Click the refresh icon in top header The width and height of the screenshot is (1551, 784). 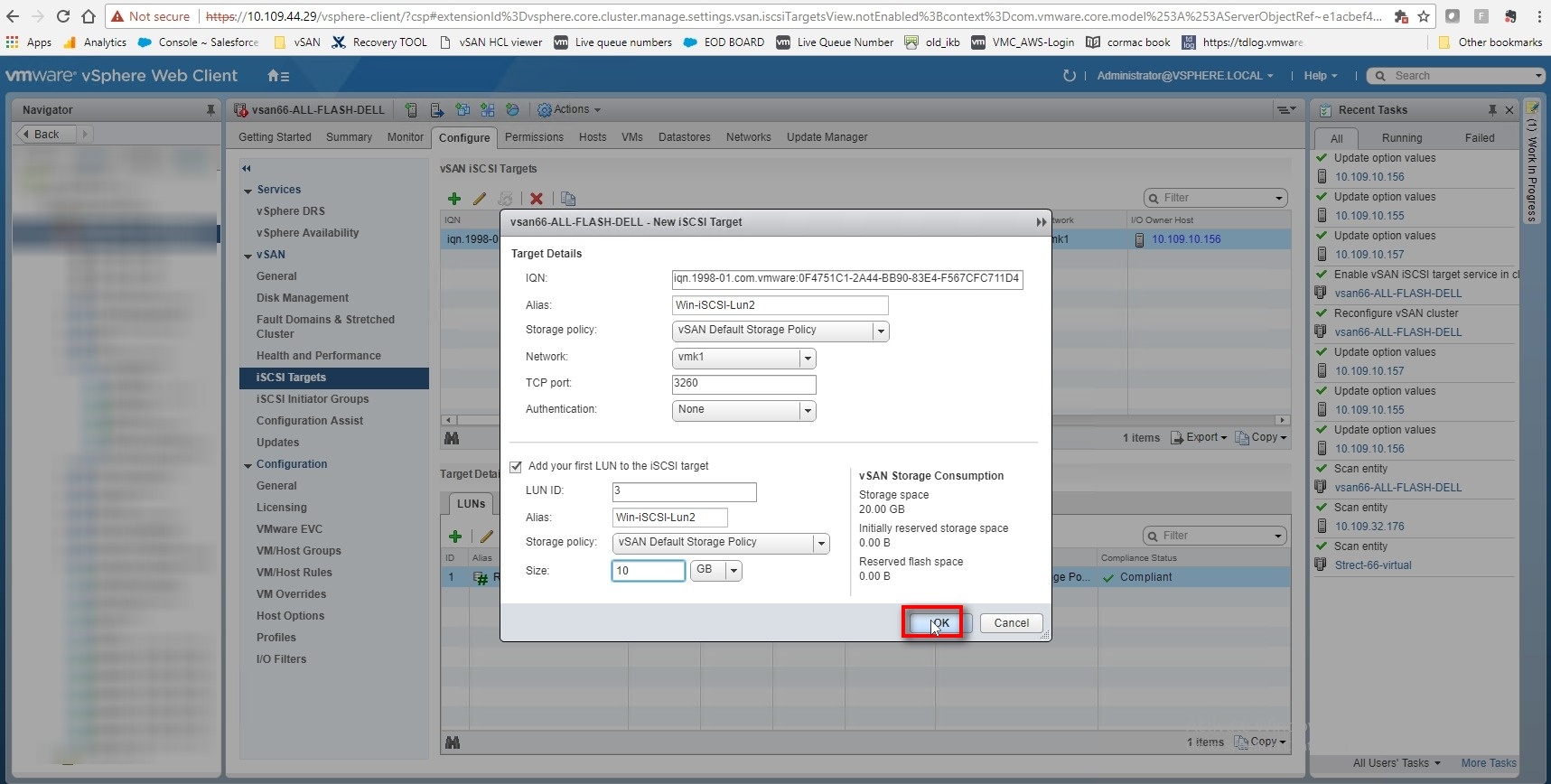pyautogui.click(x=1070, y=76)
